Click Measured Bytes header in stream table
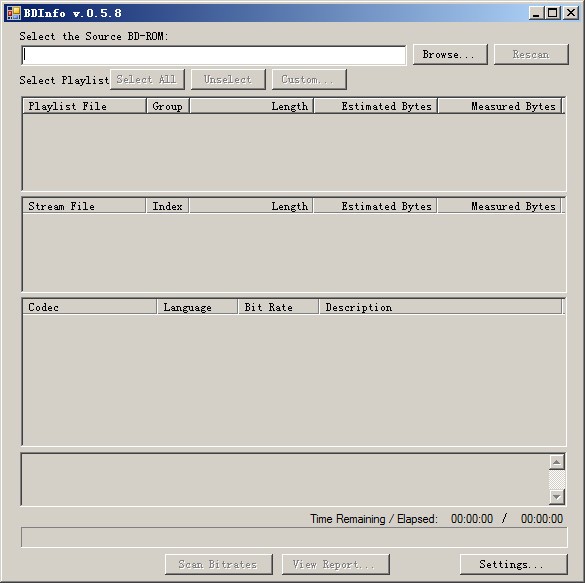Image resolution: width=585 pixels, height=583 pixels. pyautogui.click(x=500, y=206)
